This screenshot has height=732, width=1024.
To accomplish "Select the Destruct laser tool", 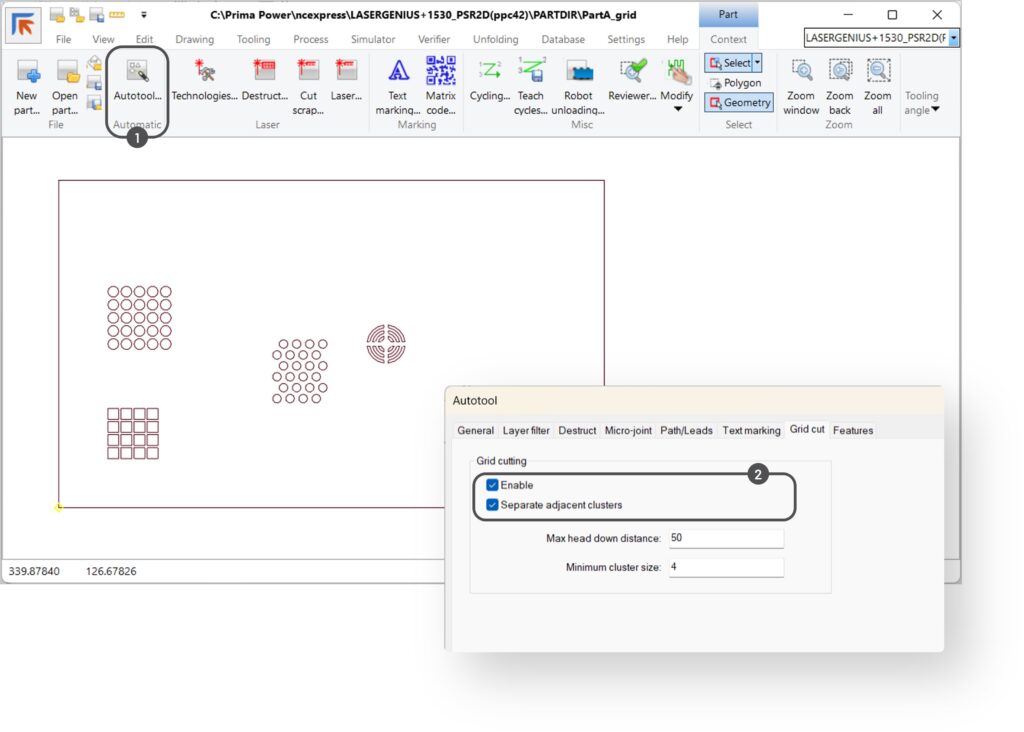I will pos(264,74).
